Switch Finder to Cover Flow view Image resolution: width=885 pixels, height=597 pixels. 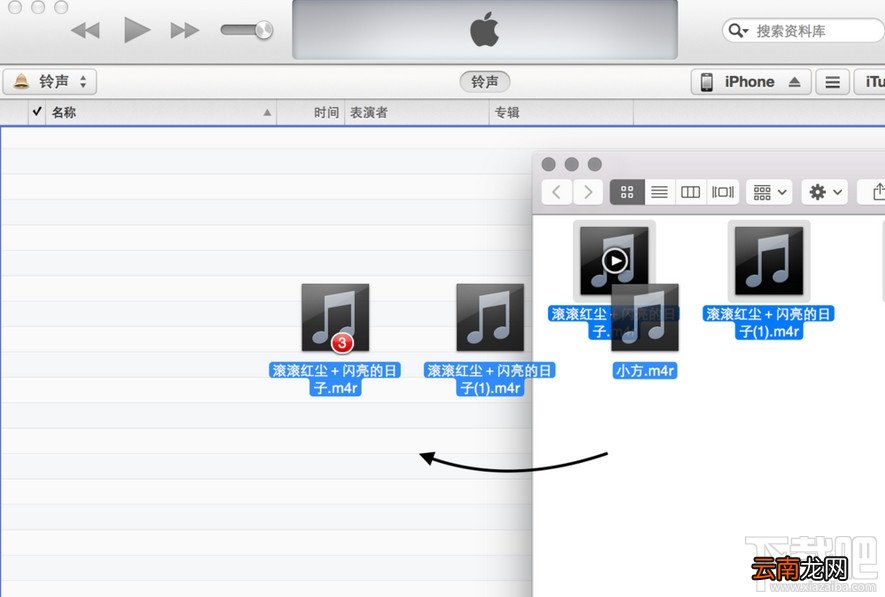[722, 192]
